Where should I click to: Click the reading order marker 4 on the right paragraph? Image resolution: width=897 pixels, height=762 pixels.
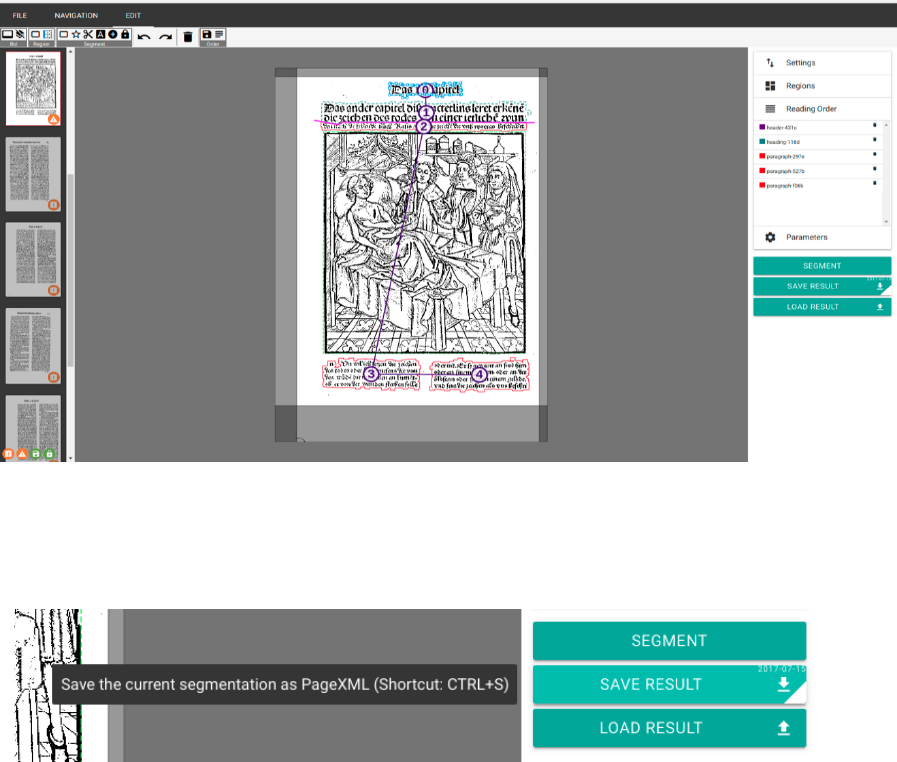[x=479, y=375]
